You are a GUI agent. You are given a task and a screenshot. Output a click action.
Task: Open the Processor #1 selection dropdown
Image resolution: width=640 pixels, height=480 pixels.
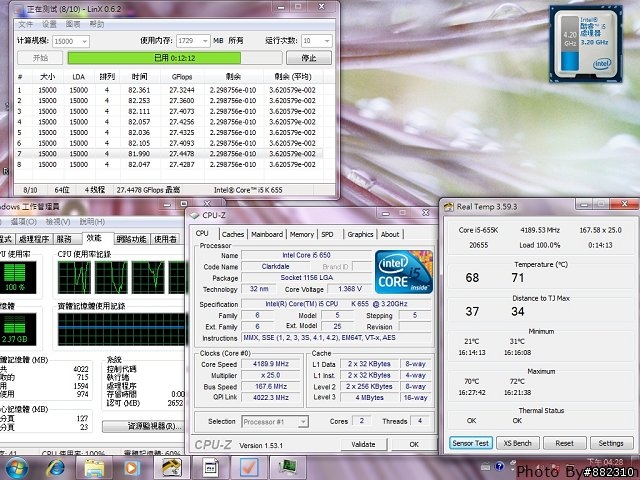coord(275,422)
